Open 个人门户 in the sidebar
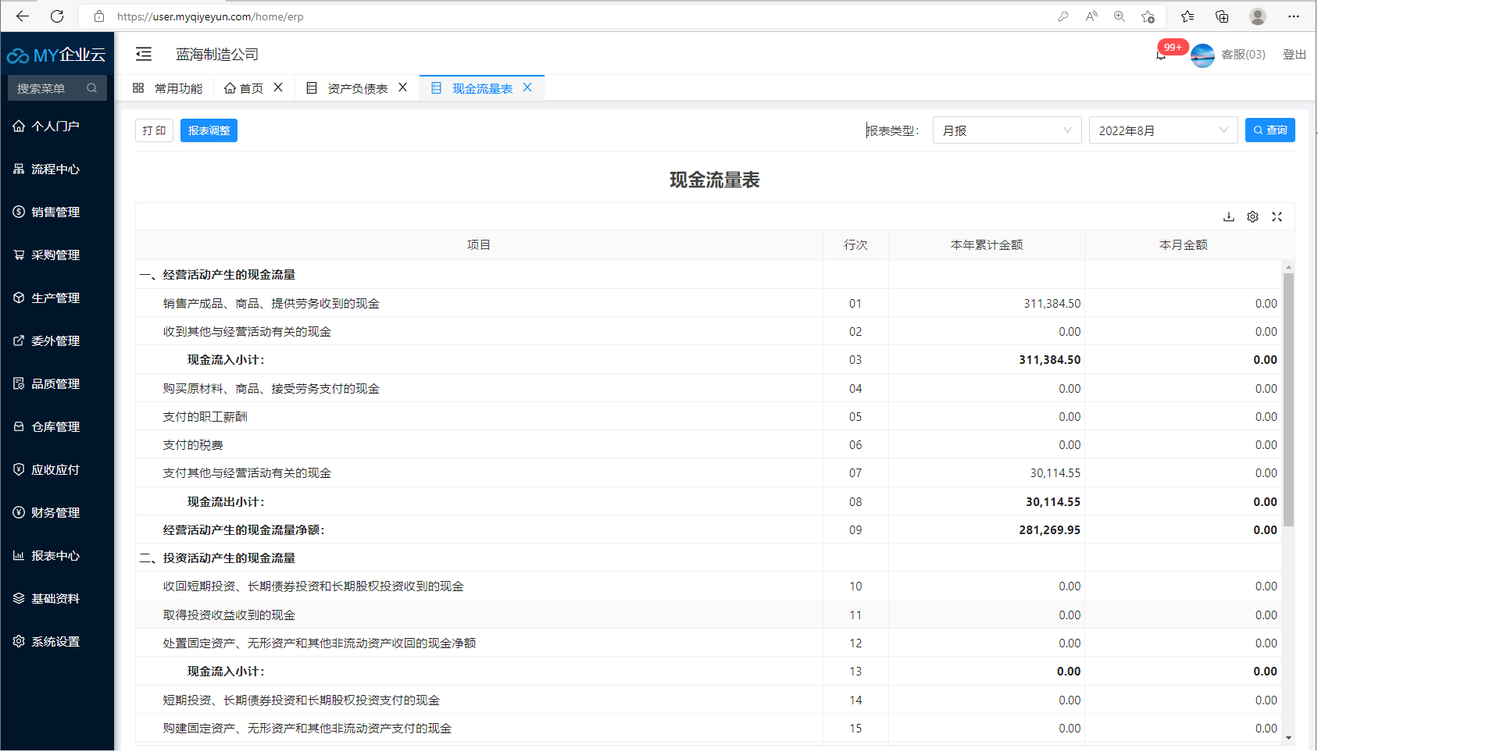This screenshot has height=752, width=1500. 57,126
